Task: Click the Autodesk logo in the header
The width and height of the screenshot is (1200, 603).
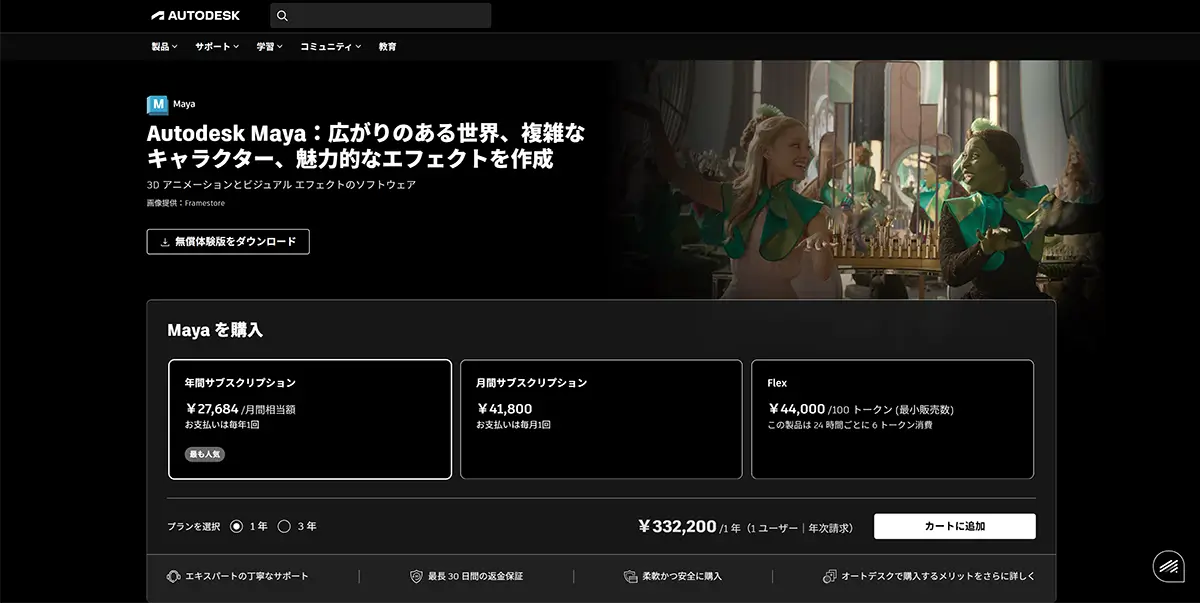Action: point(195,16)
